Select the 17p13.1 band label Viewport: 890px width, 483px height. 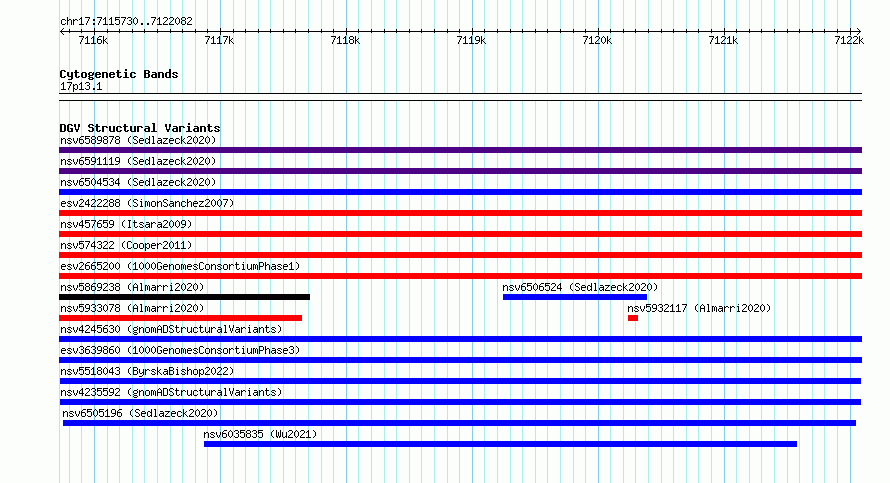click(x=81, y=86)
